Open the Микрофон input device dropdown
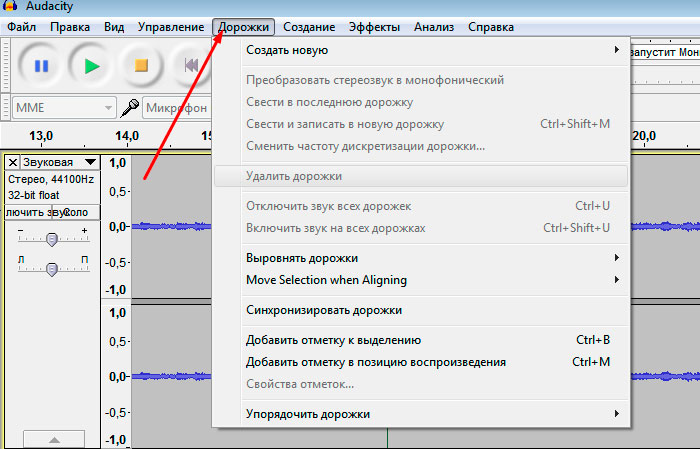Image resolution: width=700 pixels, height=449 pixels. click(177, 108)
